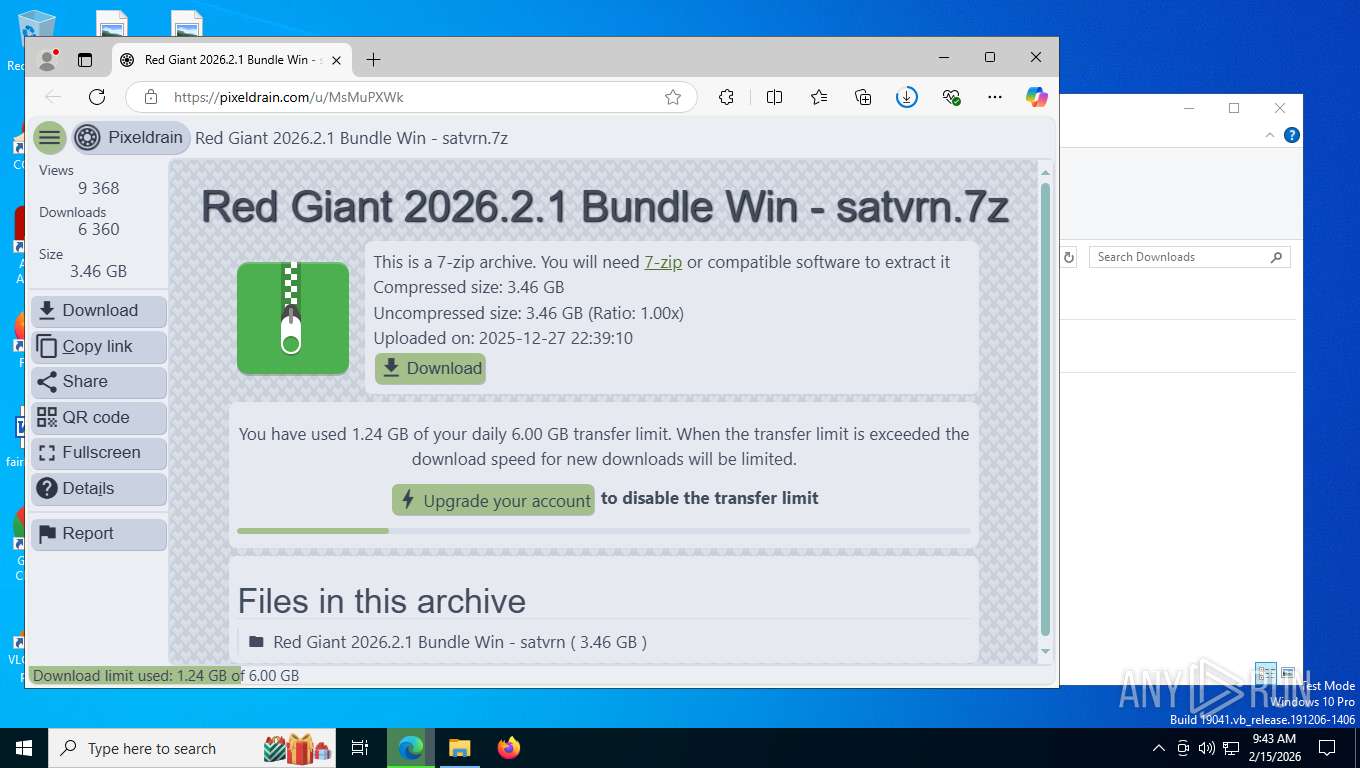This screenshot has height=768, width=1360.
Task: Download the file from the sidebar
Action: [x=99, y=311]
